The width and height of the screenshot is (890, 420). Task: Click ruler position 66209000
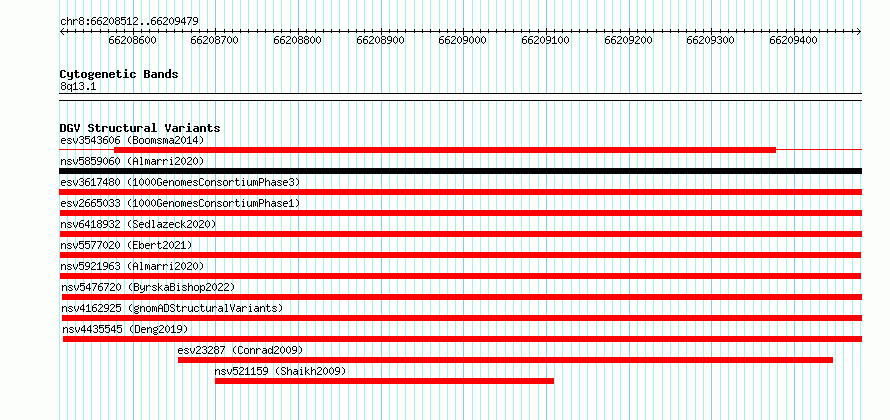[x=463, y=40]
